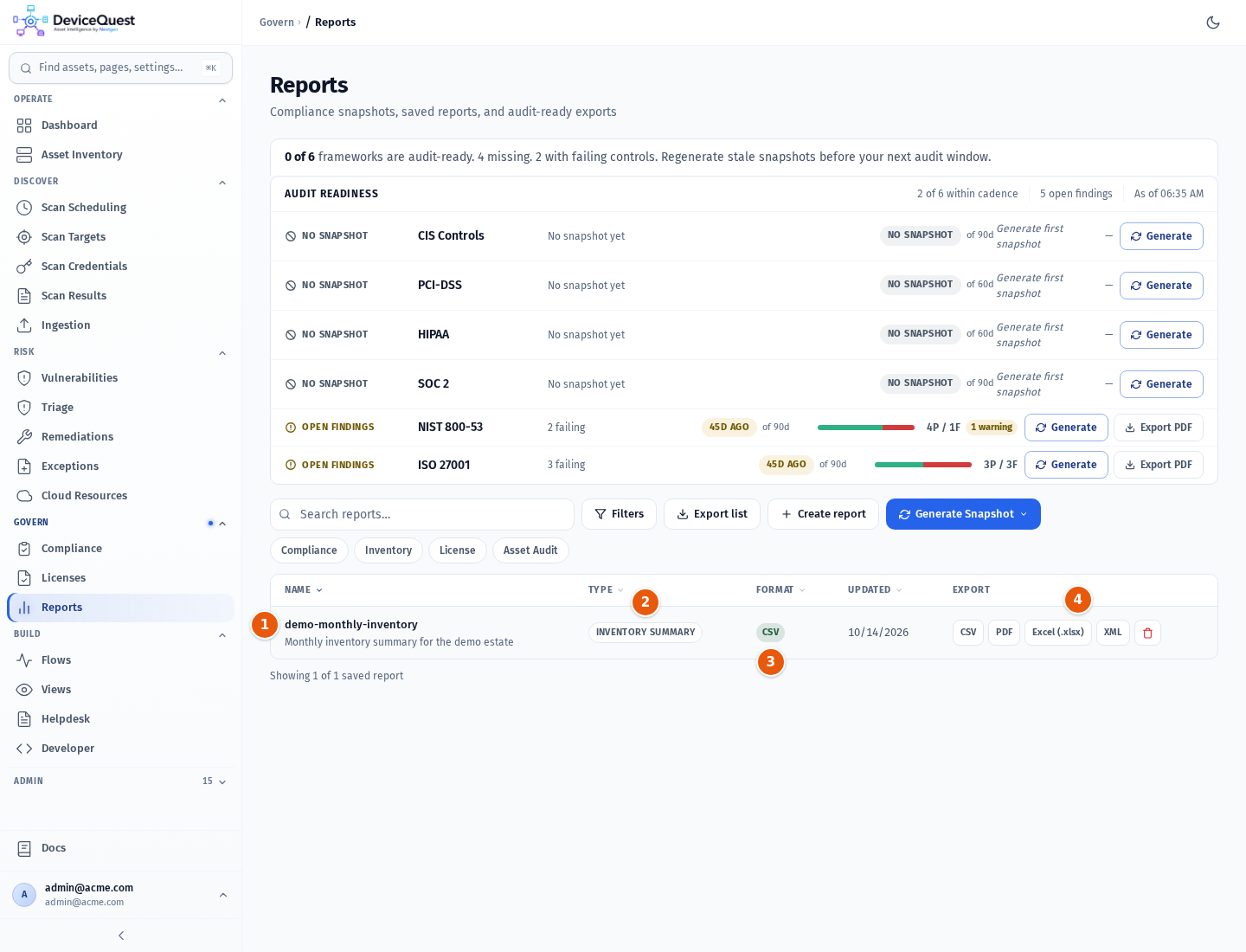Collapse the sidebar with bottom arrow
The width and height of the screenshot is (1246, 952).
click(121, 936)
